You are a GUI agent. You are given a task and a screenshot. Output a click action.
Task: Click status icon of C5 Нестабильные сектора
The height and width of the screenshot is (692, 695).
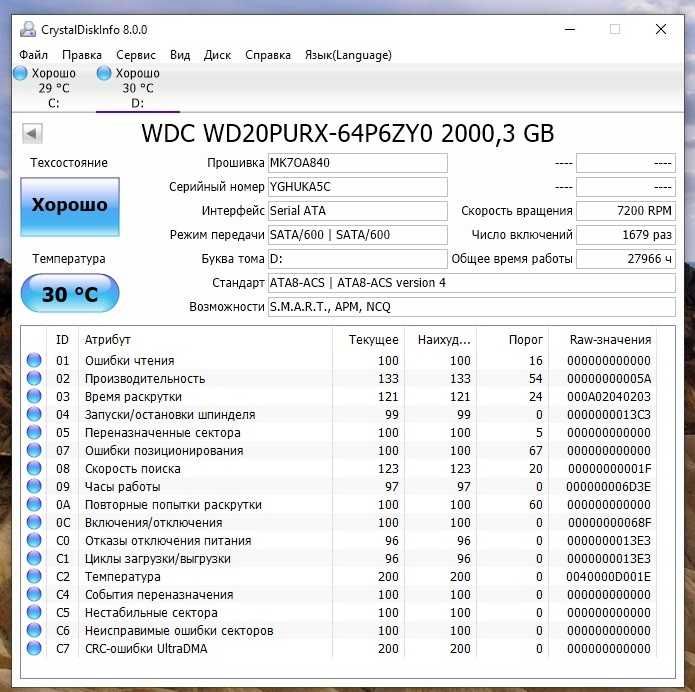(x=34, y=612)
